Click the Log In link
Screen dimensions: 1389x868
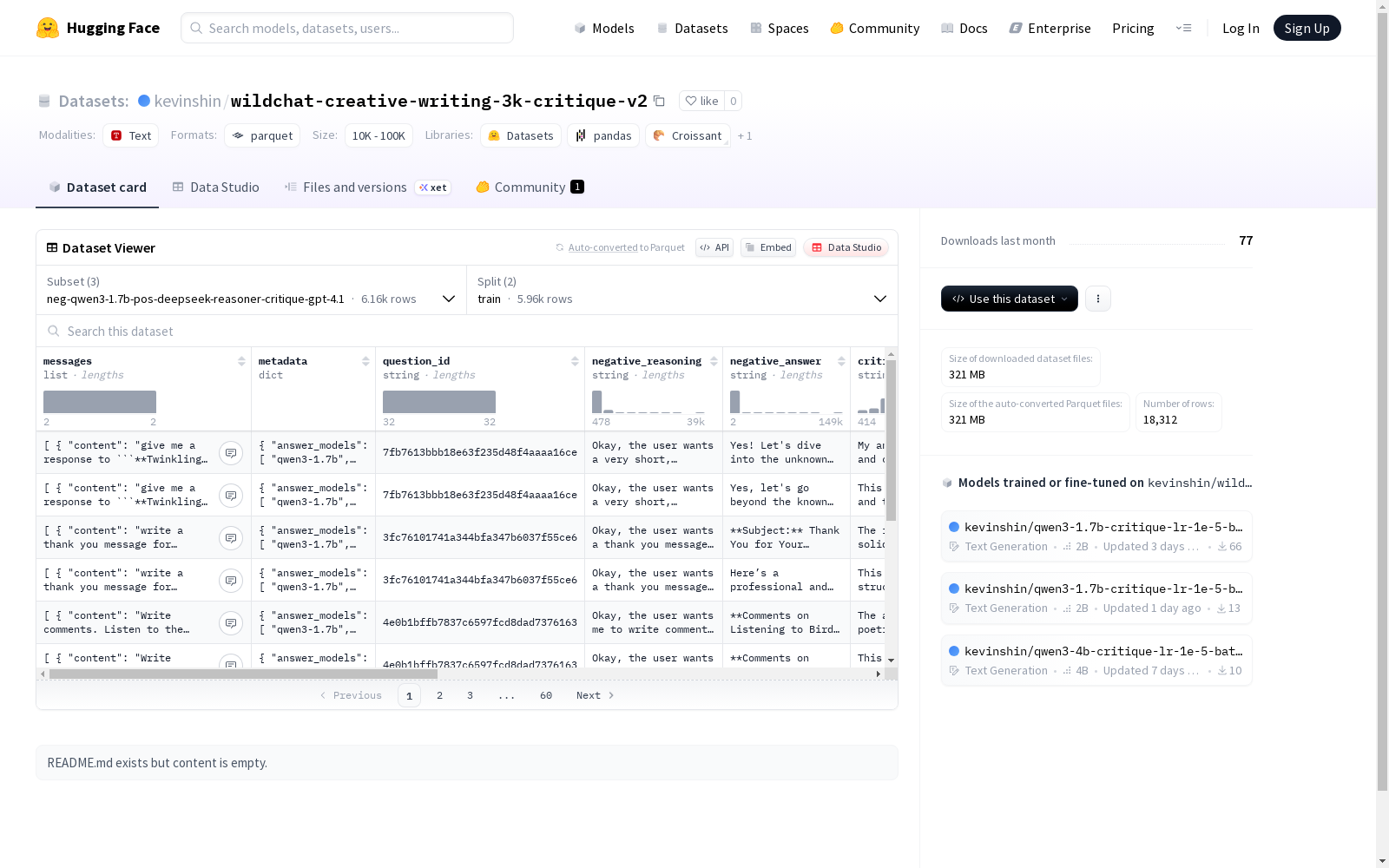1241,28
